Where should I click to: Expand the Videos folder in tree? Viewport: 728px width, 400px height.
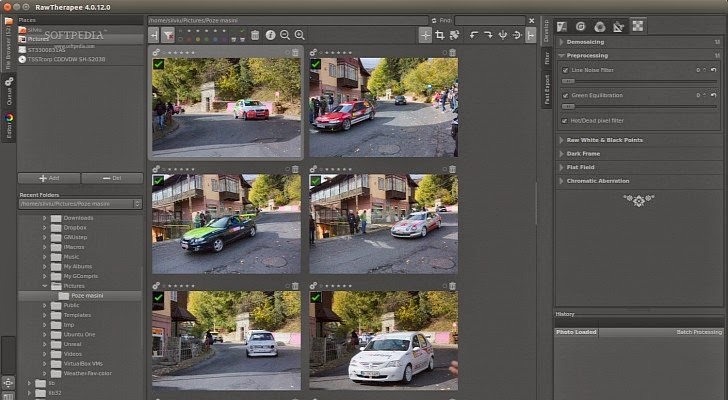[45, 354]
